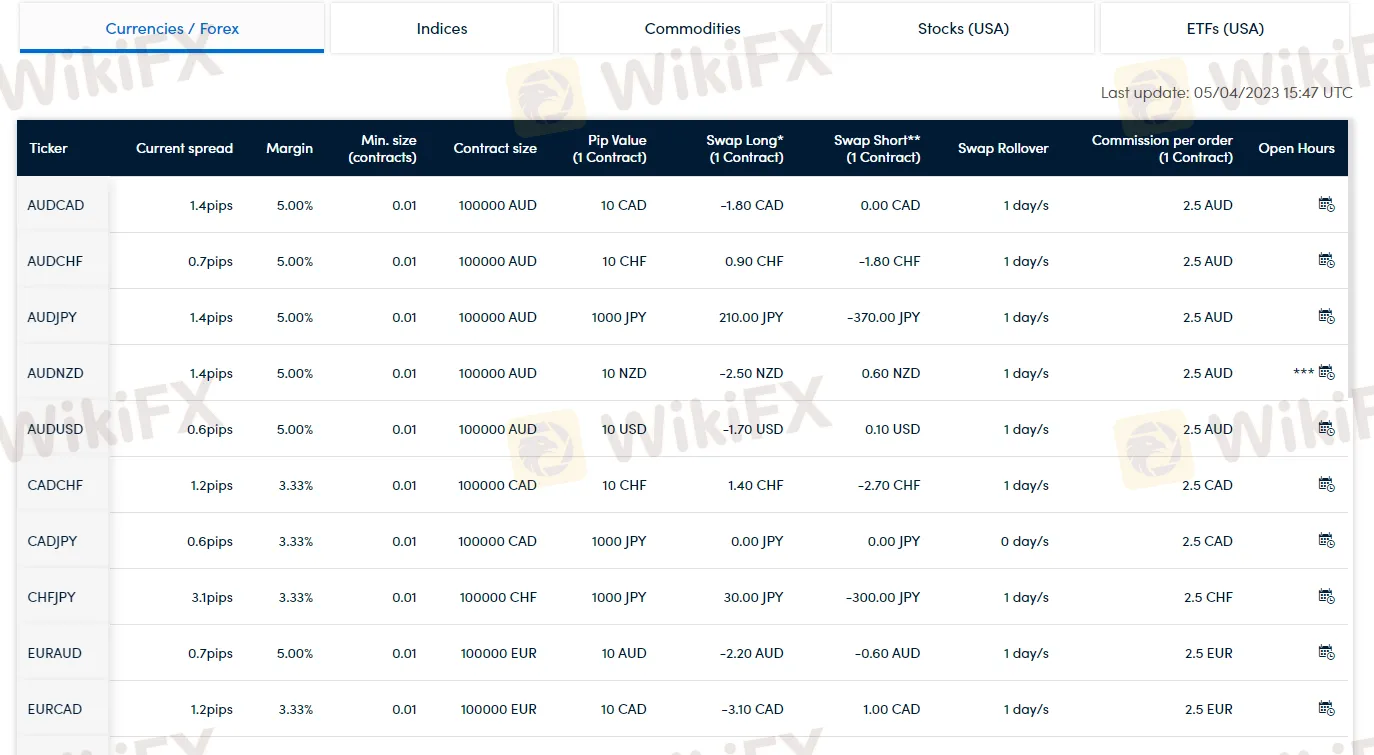1374x755 pixels.
Task: Click the CADJPY open hours calendar icon
Action: coord(1326,541)
